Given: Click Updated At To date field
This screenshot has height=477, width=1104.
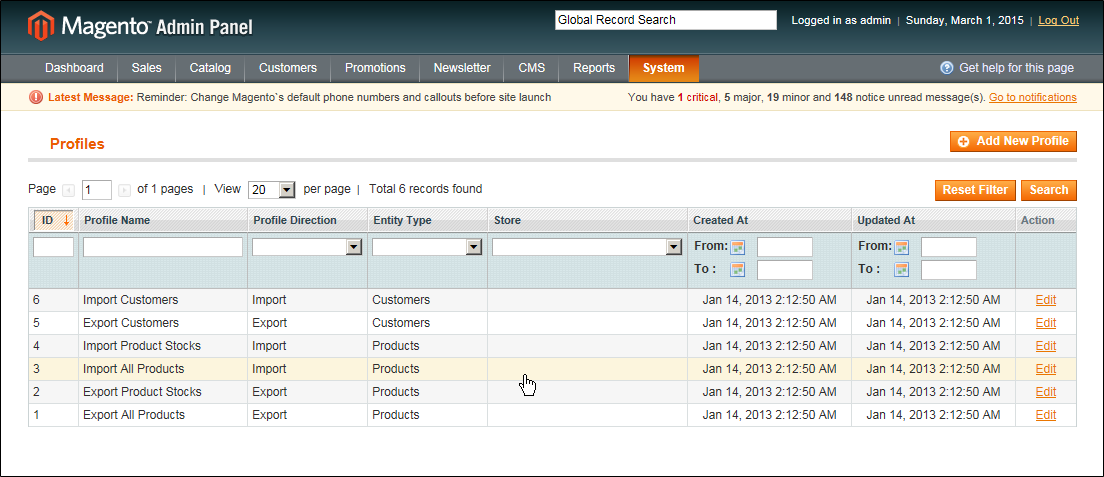Looking at the screenshot, I should [x=948, y=270].
